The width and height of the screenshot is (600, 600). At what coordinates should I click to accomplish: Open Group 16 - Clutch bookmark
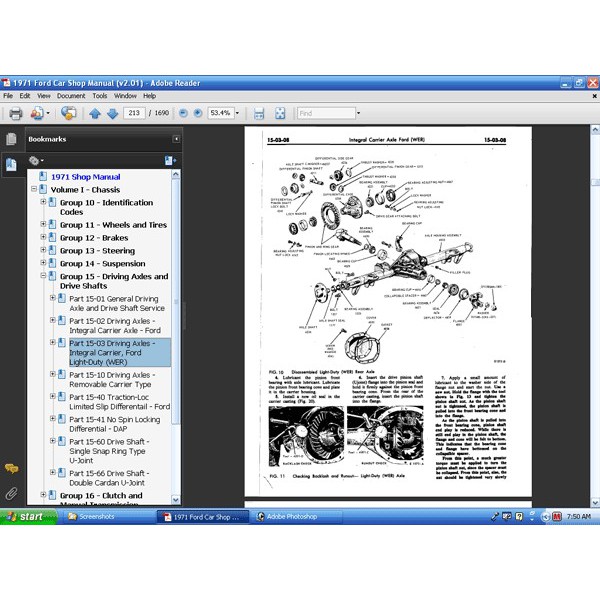101,499
